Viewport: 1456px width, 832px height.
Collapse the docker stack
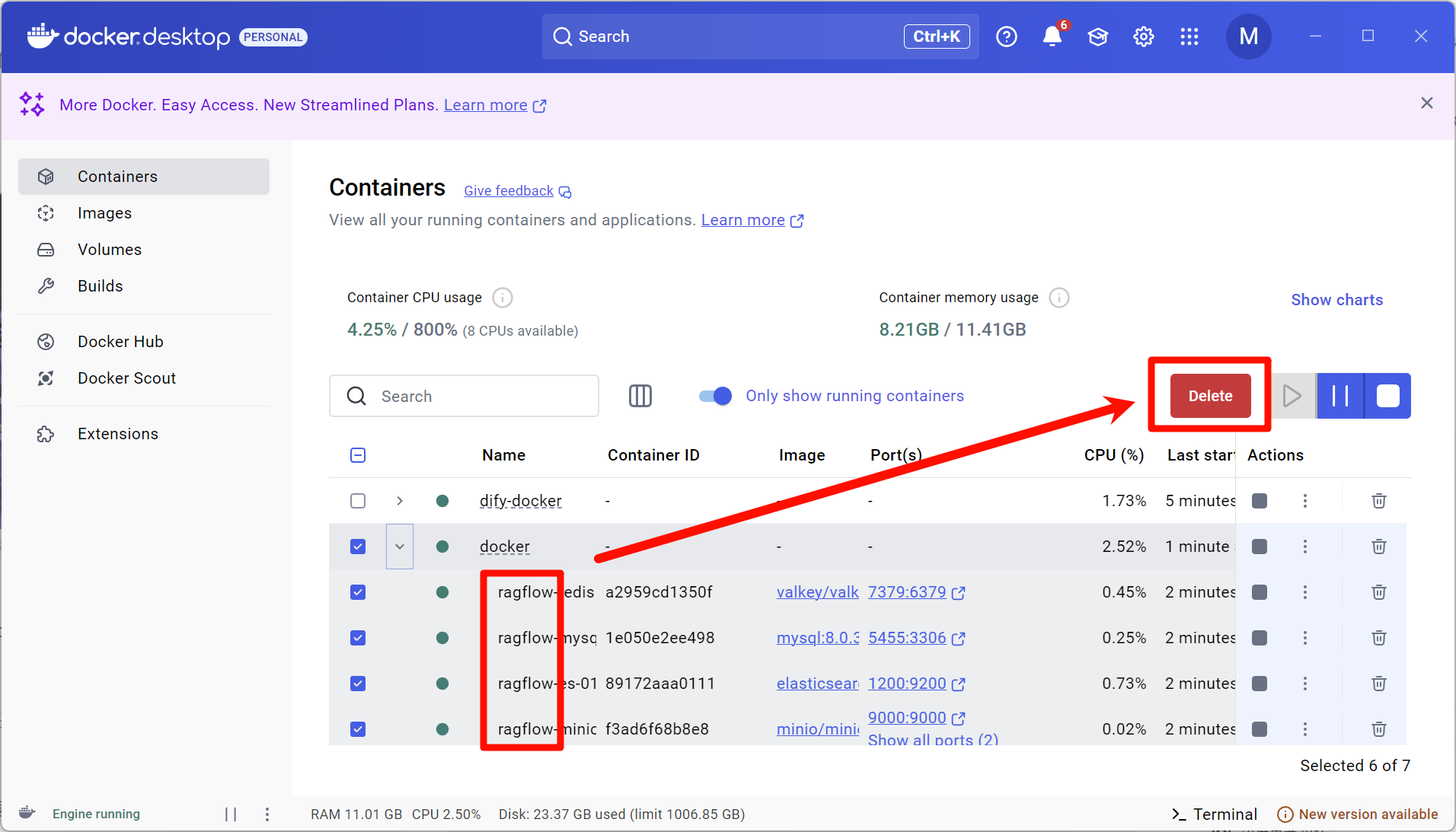coord(400,547)
